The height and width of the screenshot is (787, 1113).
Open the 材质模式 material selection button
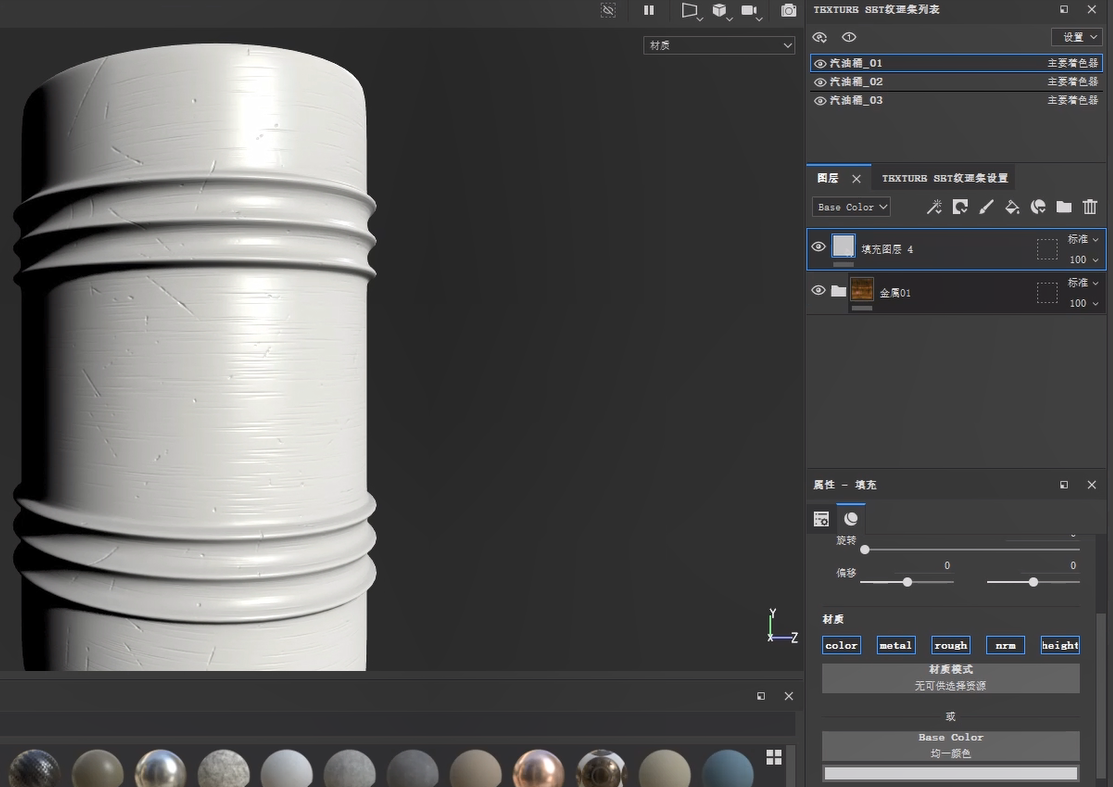[x=950, y=678]
